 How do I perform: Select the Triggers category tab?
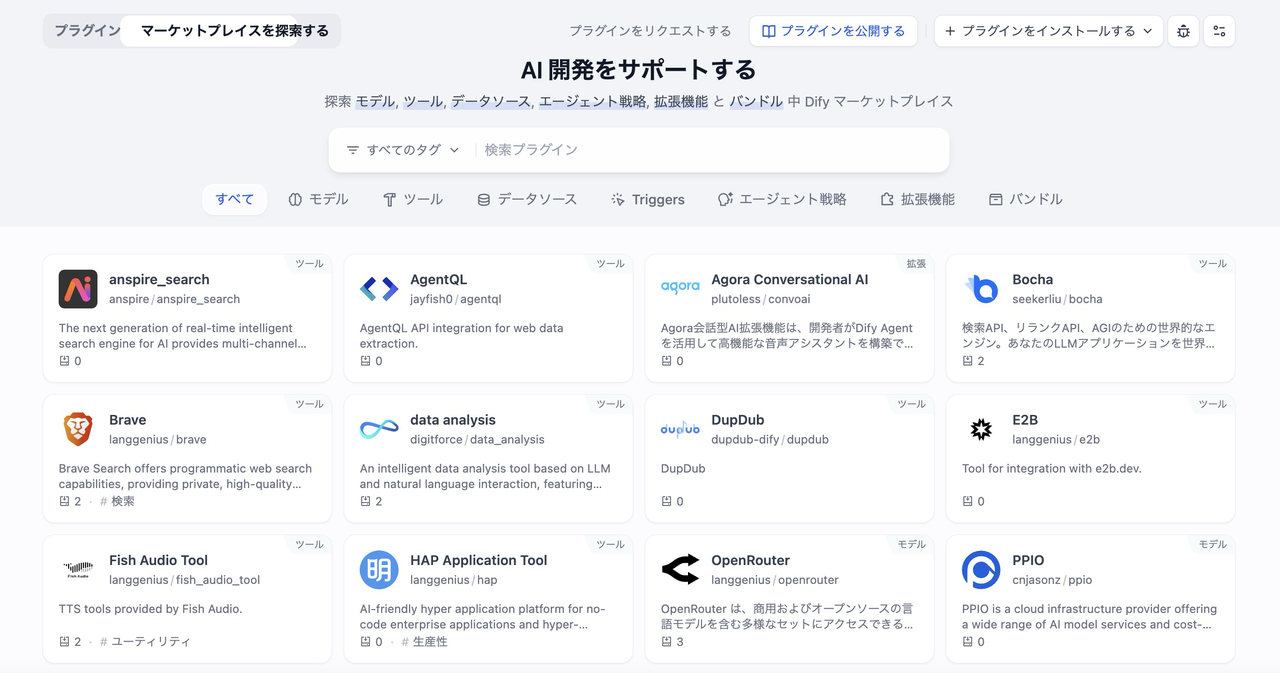pyautogui.click(x=648, y=199)
